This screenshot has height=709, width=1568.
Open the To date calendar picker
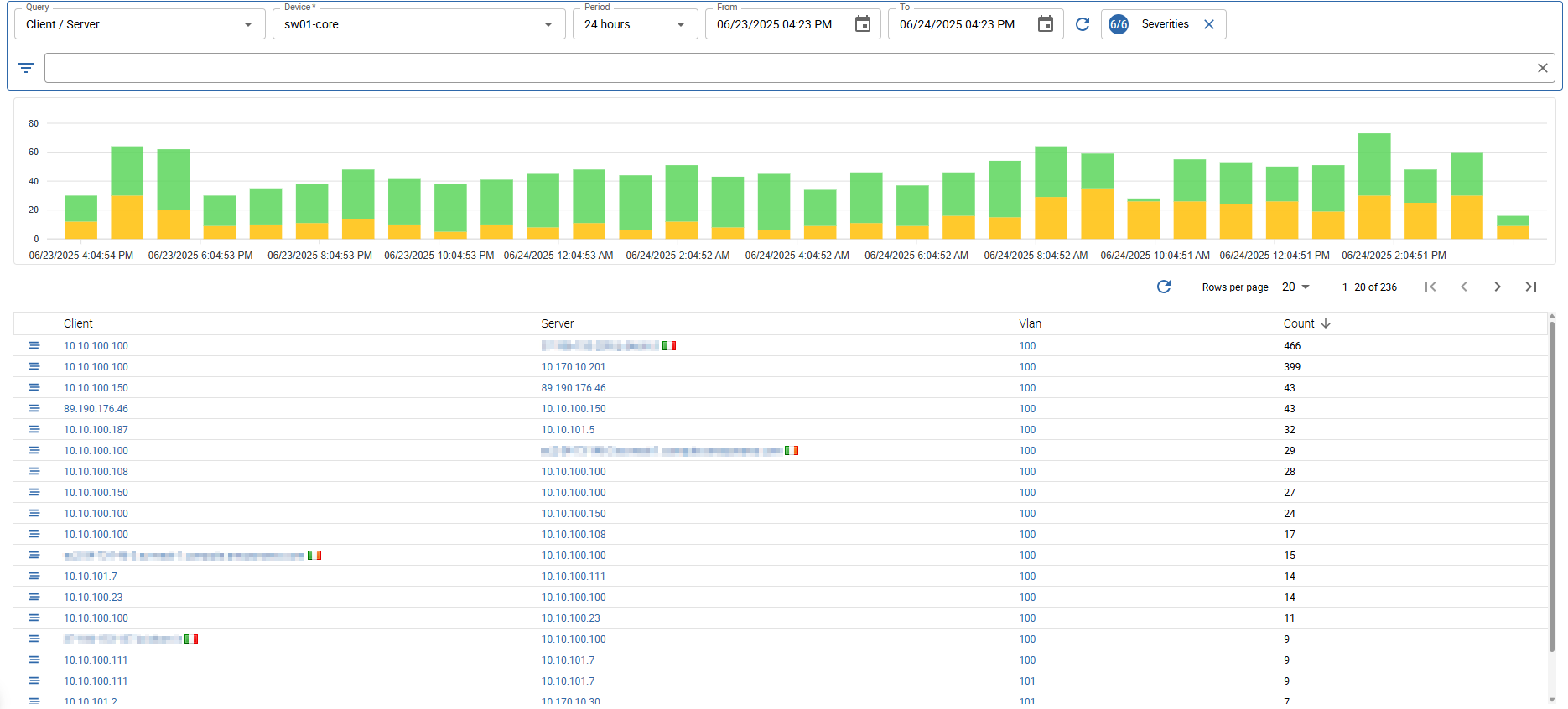point(1045,24)
